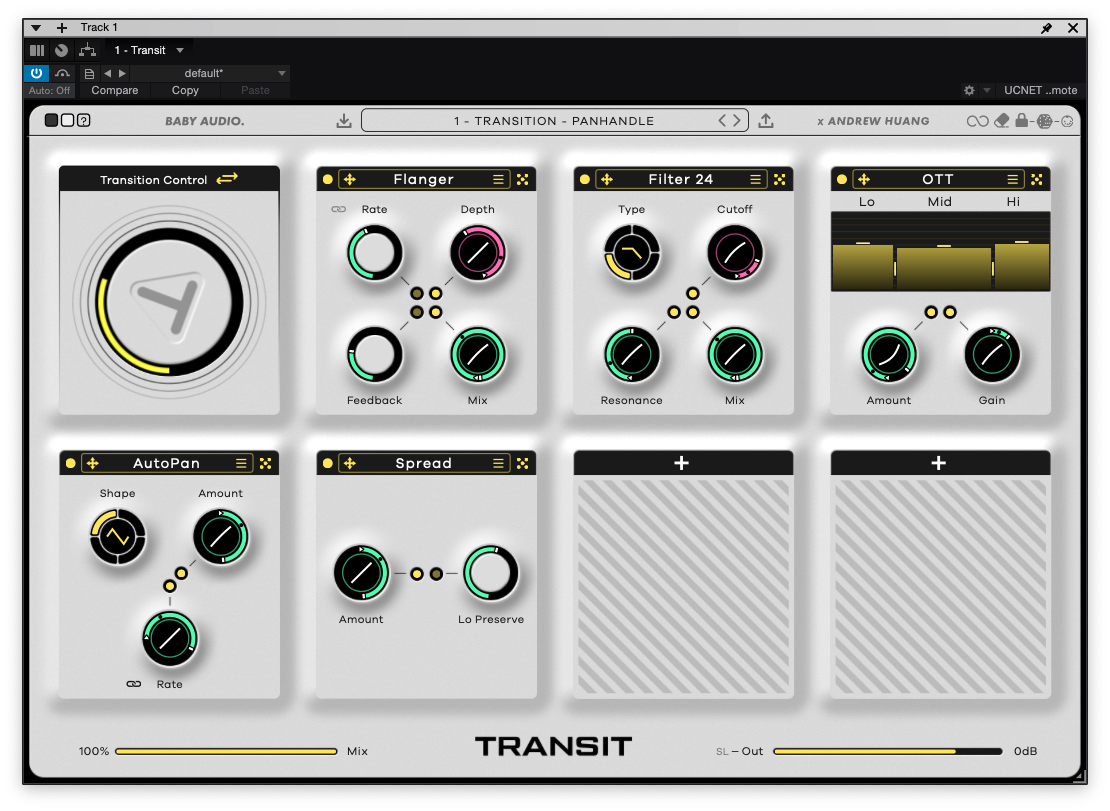Add new item with plus in title bar
The height and width of the screenshot is (811, 1110).
[62, 28]
